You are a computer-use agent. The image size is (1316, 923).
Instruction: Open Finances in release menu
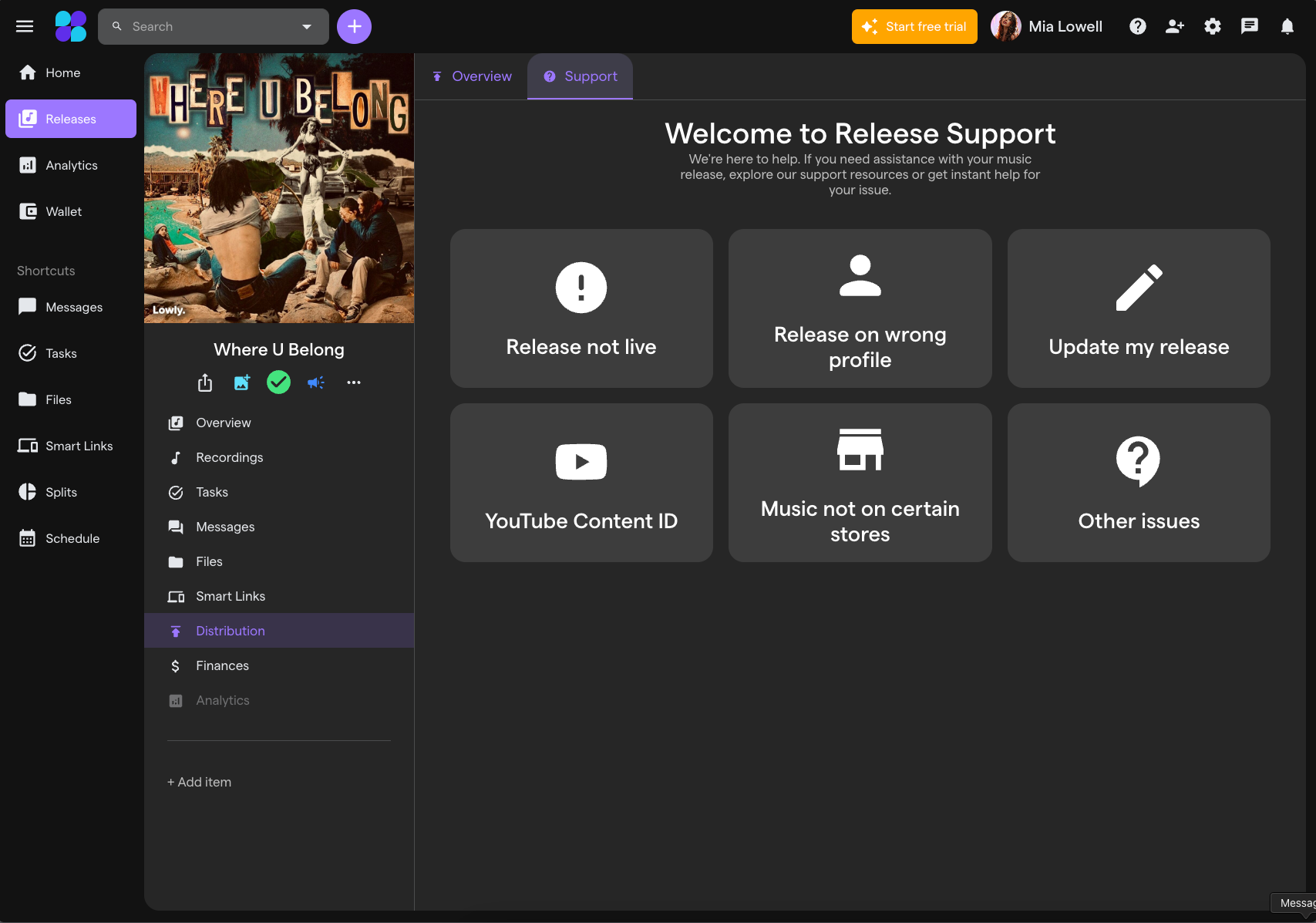coord(279,665)
